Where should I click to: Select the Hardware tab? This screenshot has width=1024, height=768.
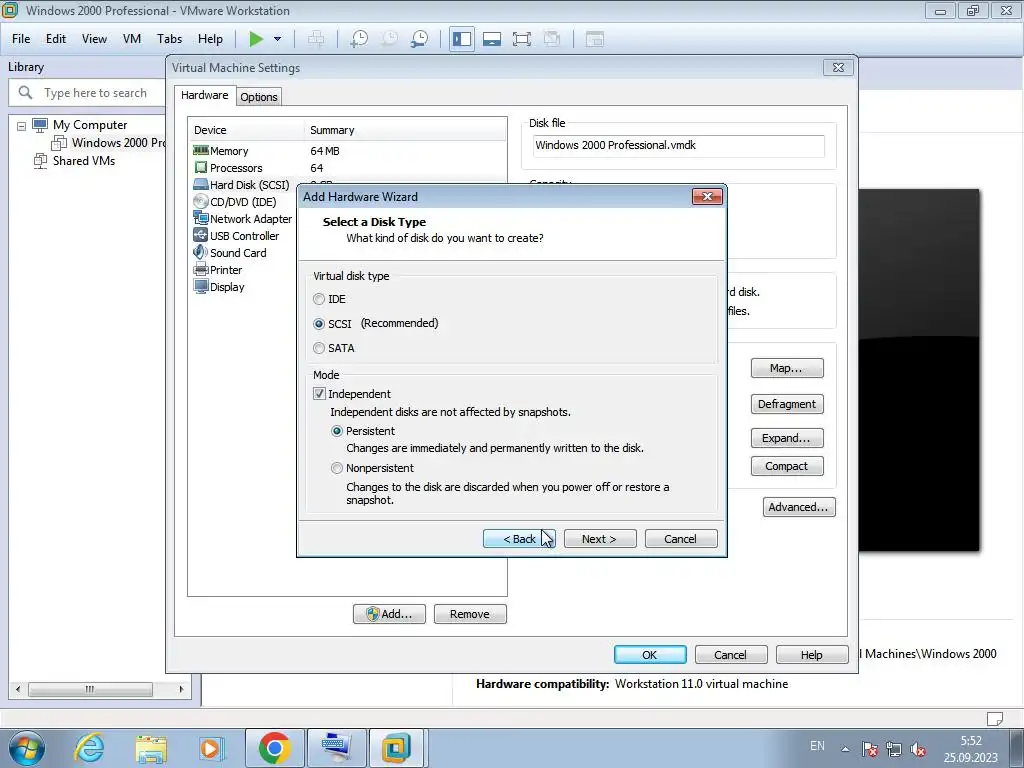point(204,95)
